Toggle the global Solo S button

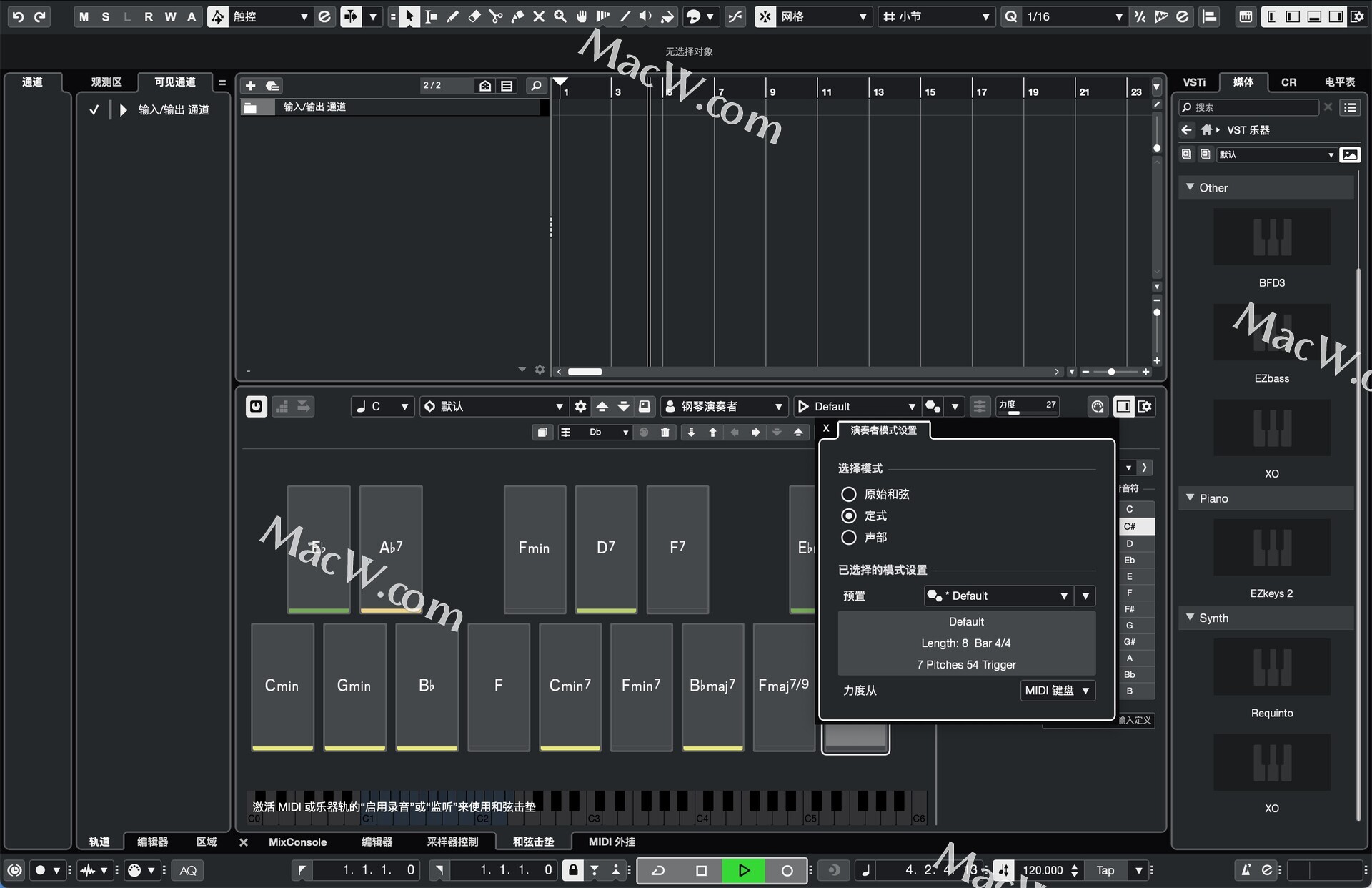point(106,16)
